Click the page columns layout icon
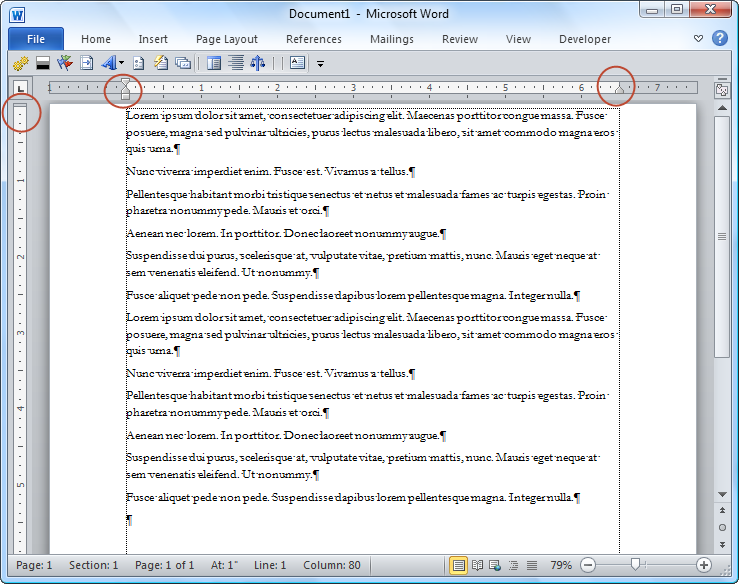Viewport: 739px width, 584px height. click(x=214, y=63)
